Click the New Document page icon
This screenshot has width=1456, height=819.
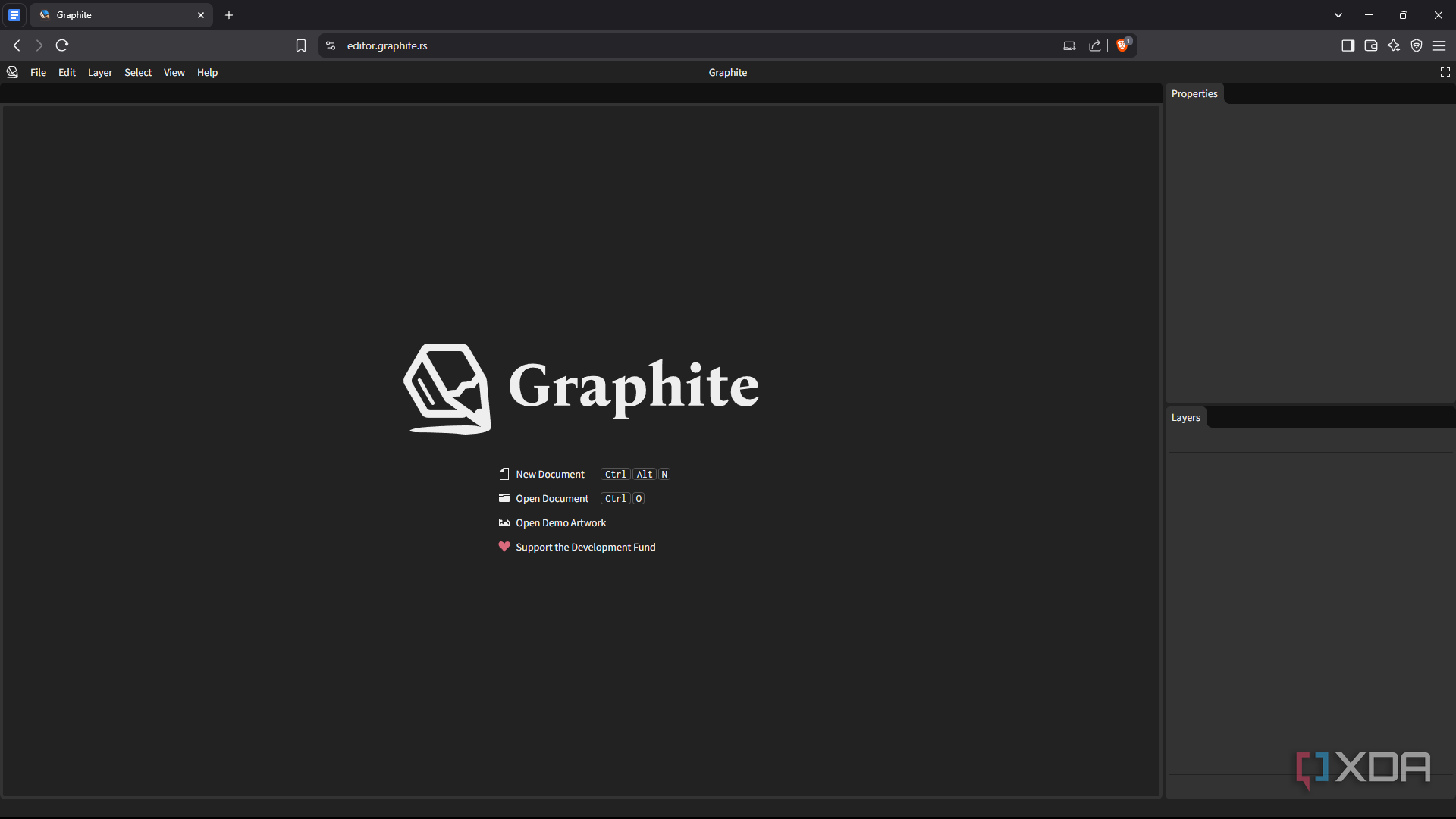pyautogui.click(x=504, y=474)
